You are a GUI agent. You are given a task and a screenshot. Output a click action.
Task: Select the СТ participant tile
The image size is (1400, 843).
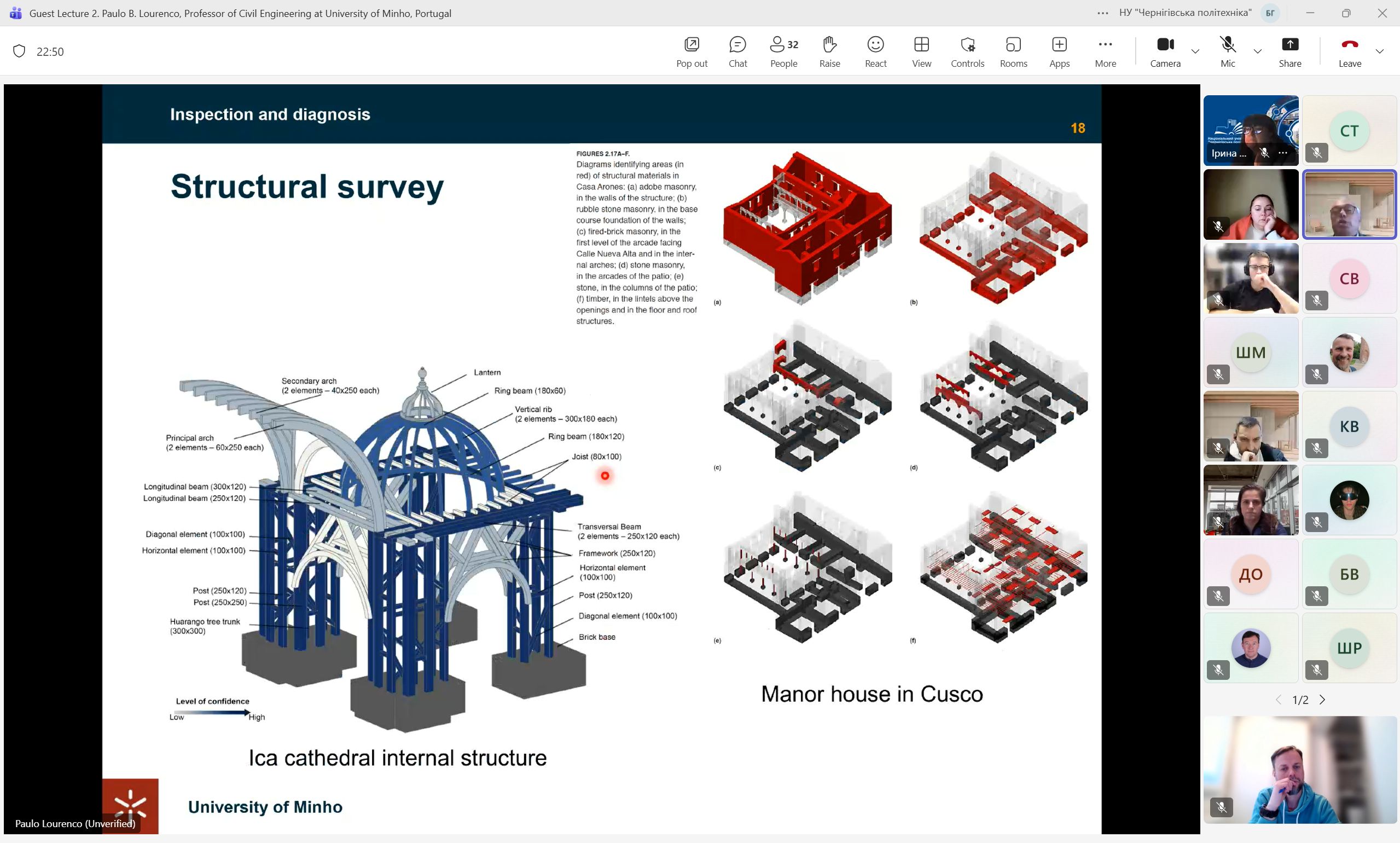1349,131
